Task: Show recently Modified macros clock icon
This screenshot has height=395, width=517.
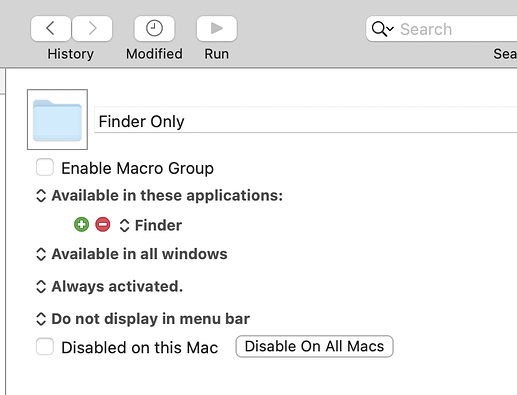Action: coord(154,29)
